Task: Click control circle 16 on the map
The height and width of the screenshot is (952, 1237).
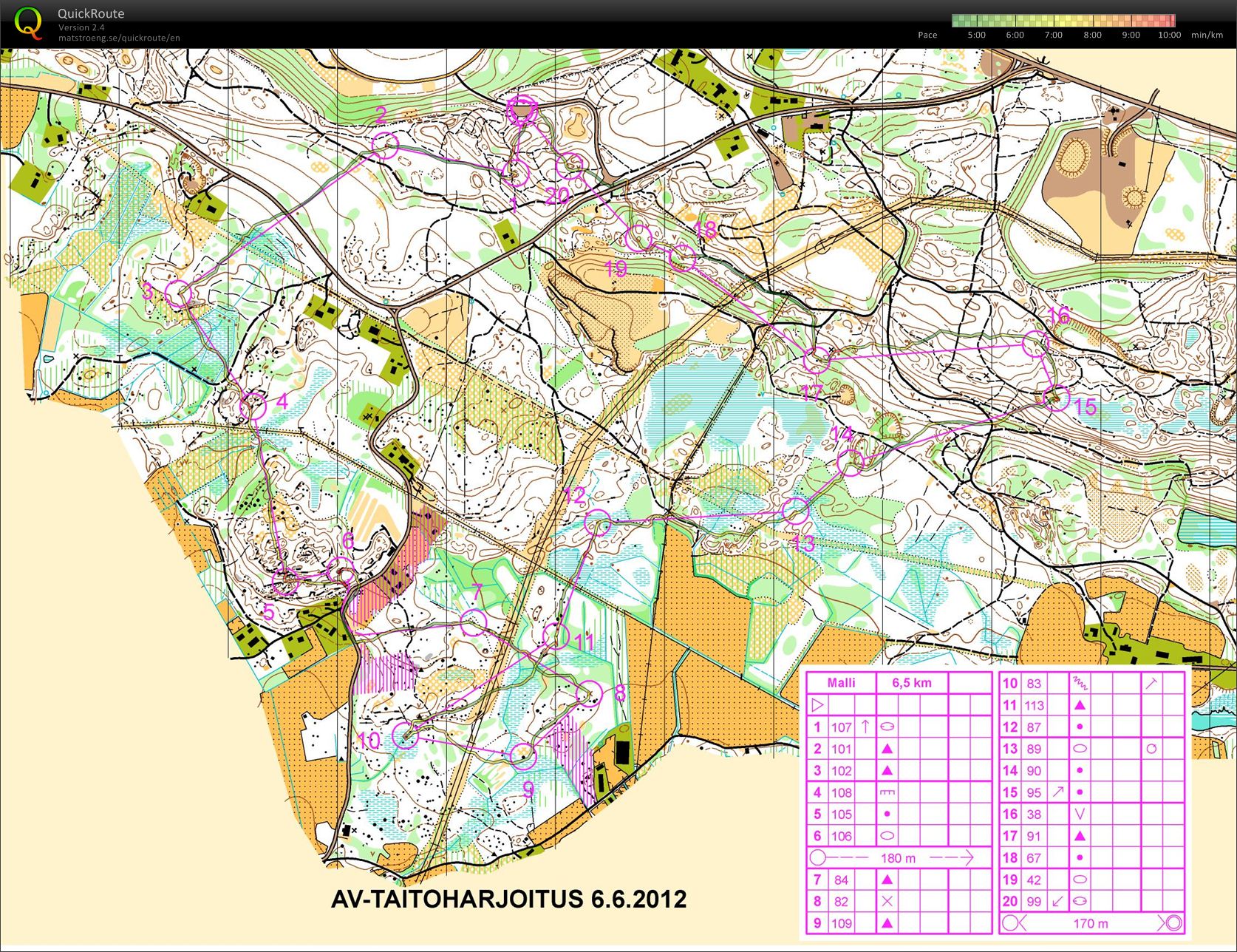Action: coord(1035,344)
